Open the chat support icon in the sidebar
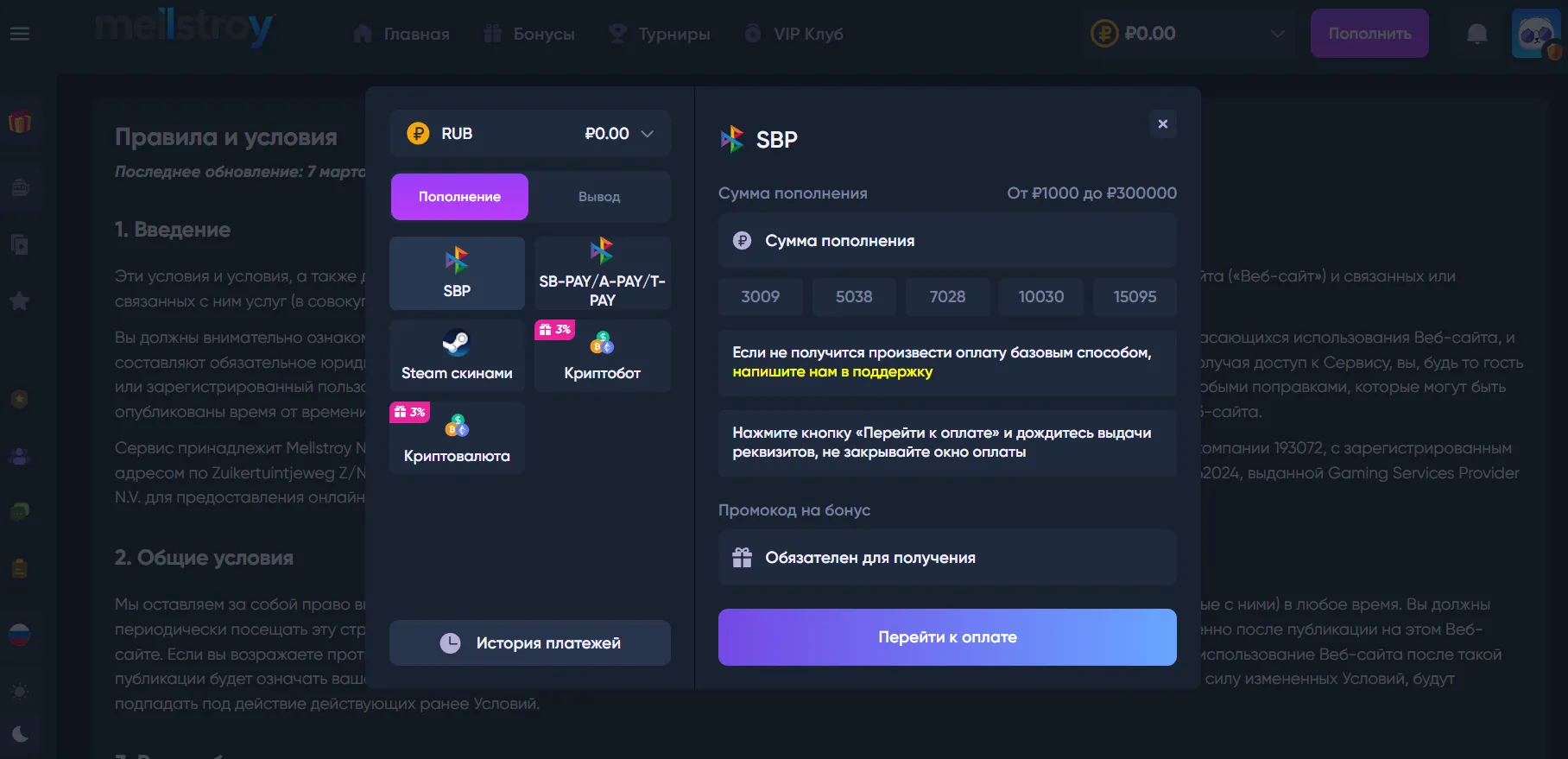Image resolution: width=1568 pixels, height=759 pixels. pyautogui.click(x=19, y=511)
